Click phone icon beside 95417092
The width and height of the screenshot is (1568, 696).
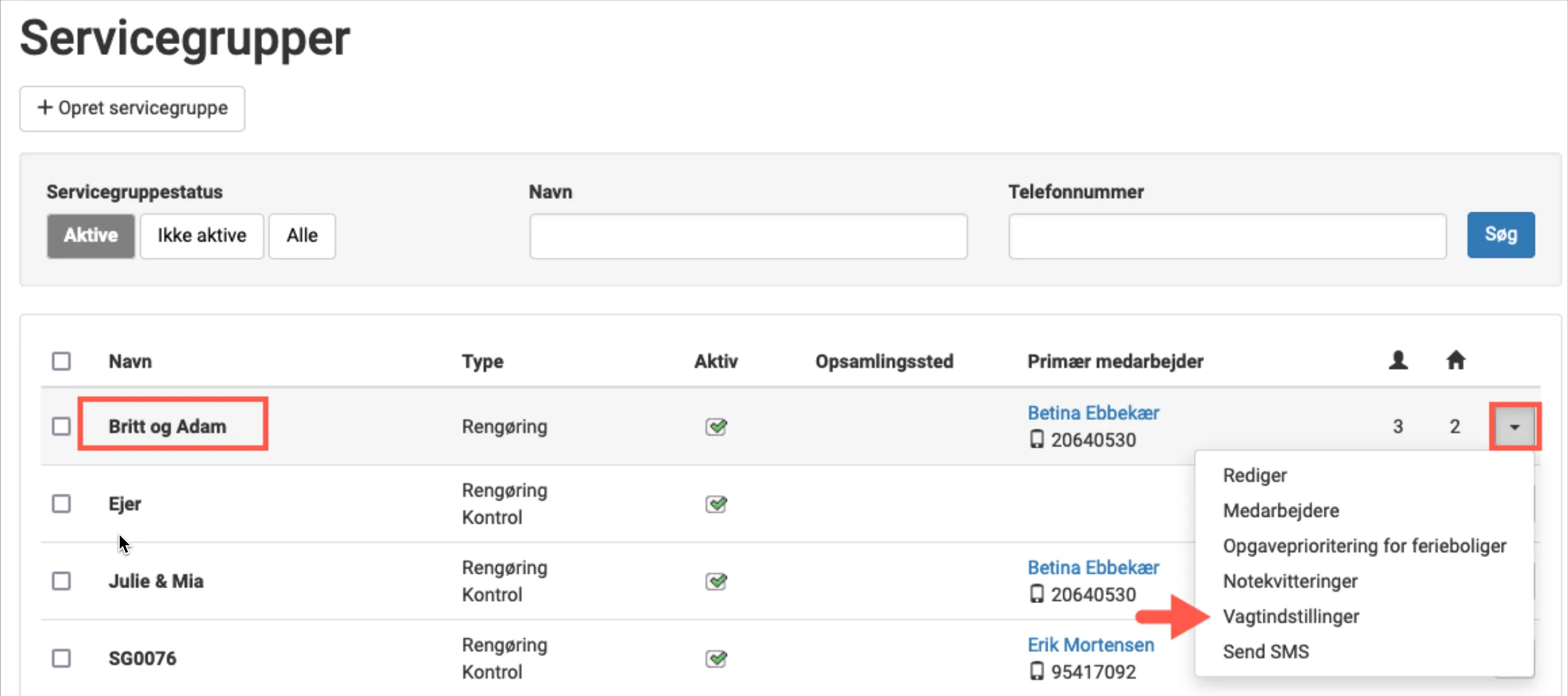pyautogui.click(x=1036, y=671)
